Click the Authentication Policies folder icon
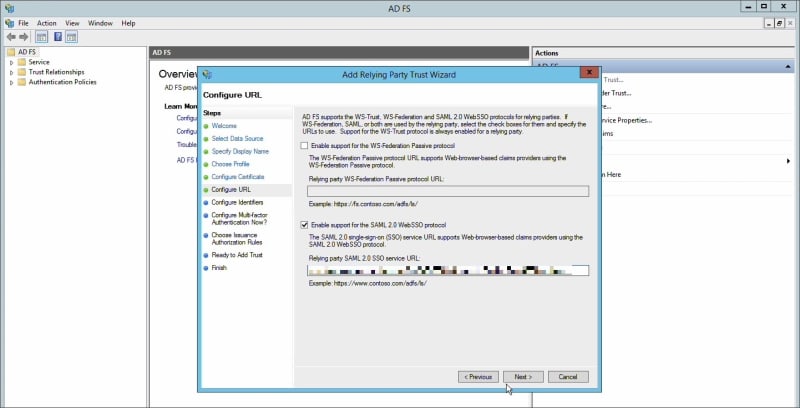Image resolution: width=800 pixels, height=408 pixels. click(x=21, y=82)
